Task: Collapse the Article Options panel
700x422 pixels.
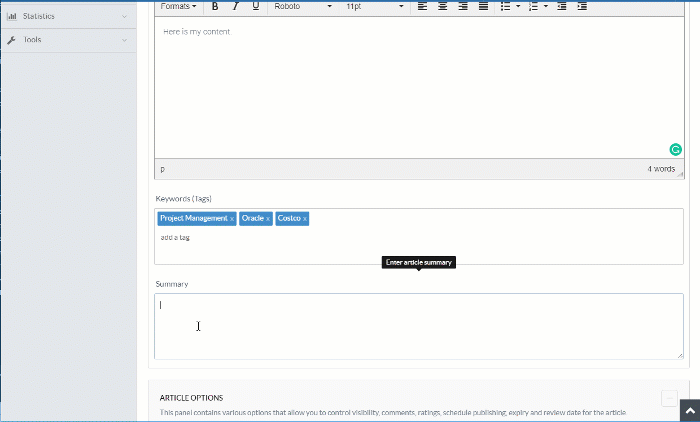Action: [x=669, y=398]
